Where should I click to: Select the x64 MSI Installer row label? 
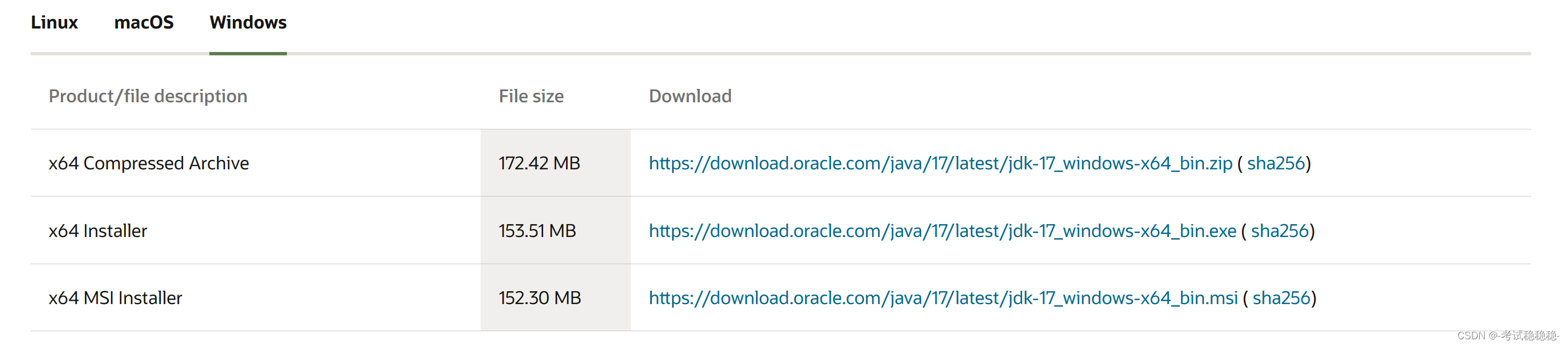click(x=116, y=298)
